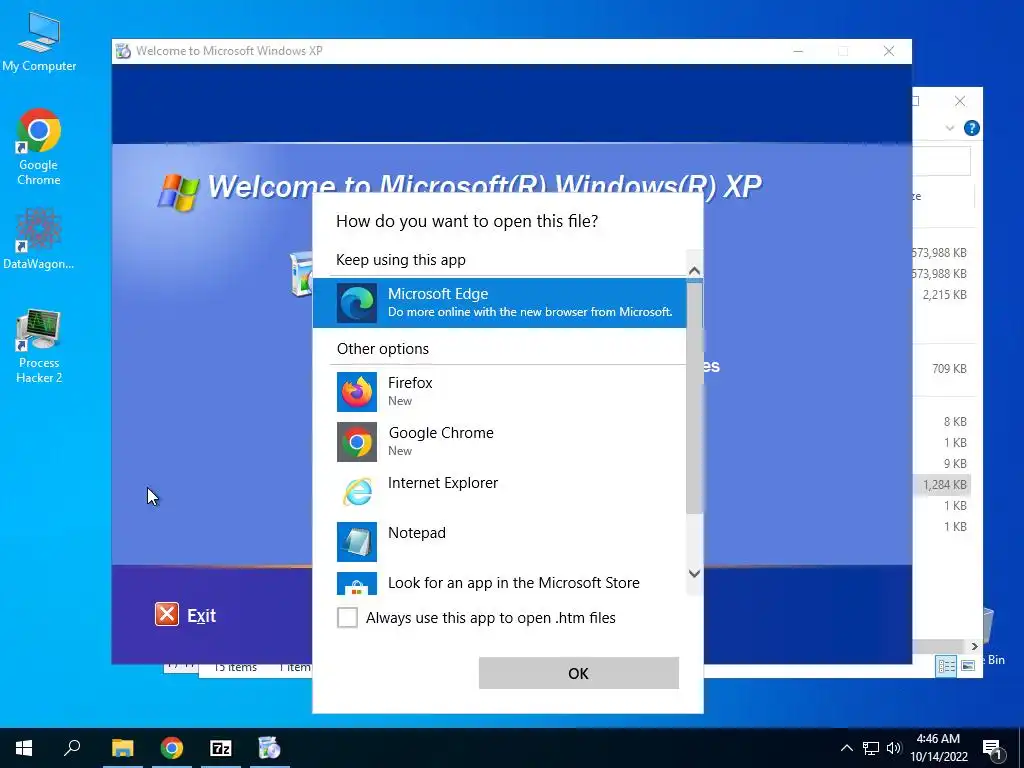The width and height of the screenshot is (1024, 768).
Task: Open taskbar search magnifier
Action: pyautogui.click(x=72, y=747)
